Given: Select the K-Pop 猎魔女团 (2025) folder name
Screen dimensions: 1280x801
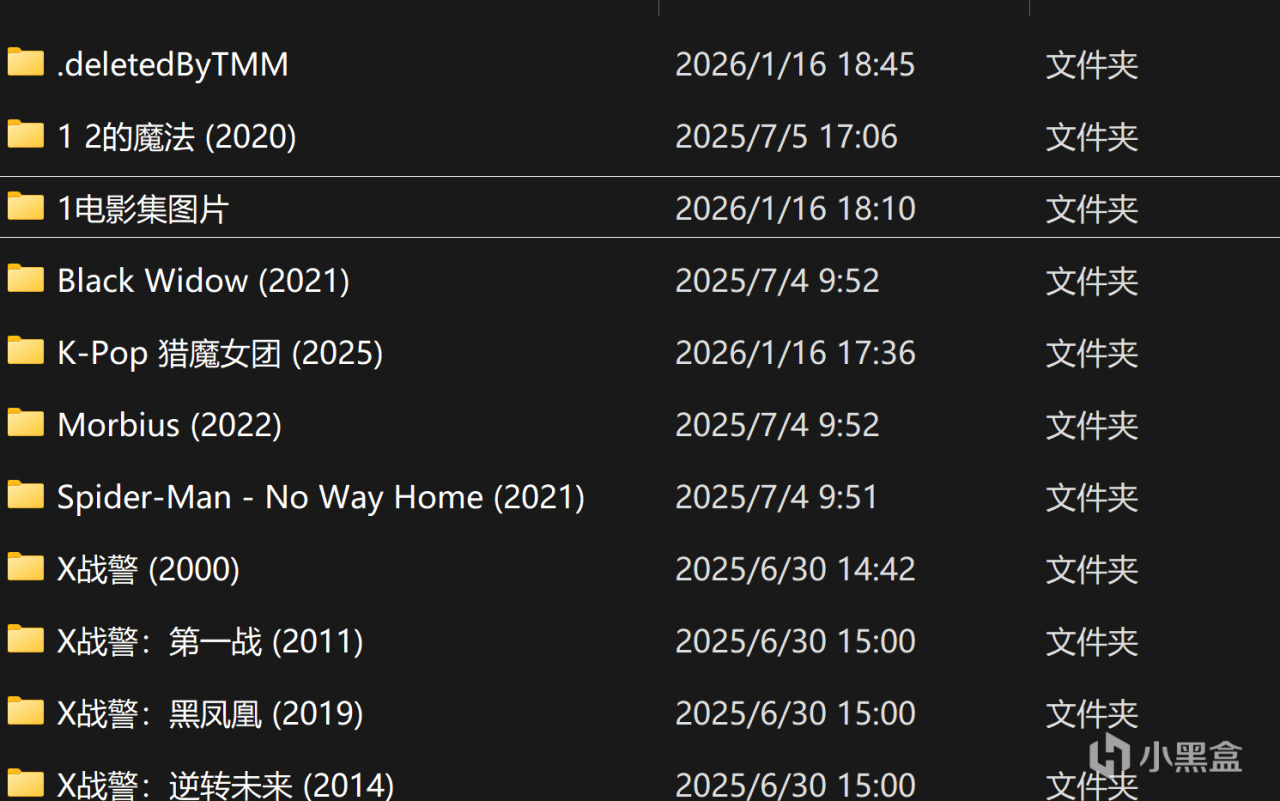Looking at the screenshot, I should coord(220,353).
